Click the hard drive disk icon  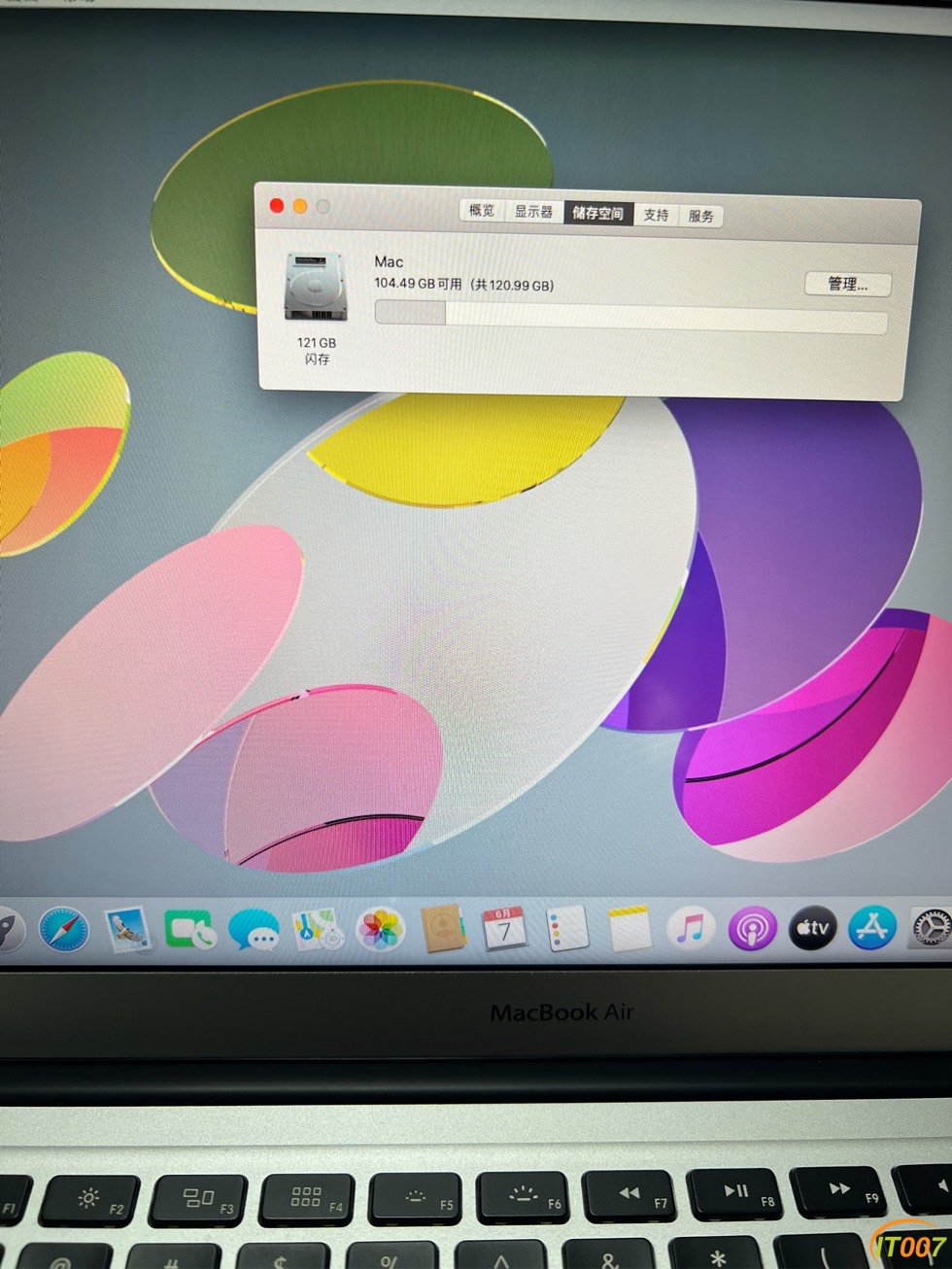315,286
